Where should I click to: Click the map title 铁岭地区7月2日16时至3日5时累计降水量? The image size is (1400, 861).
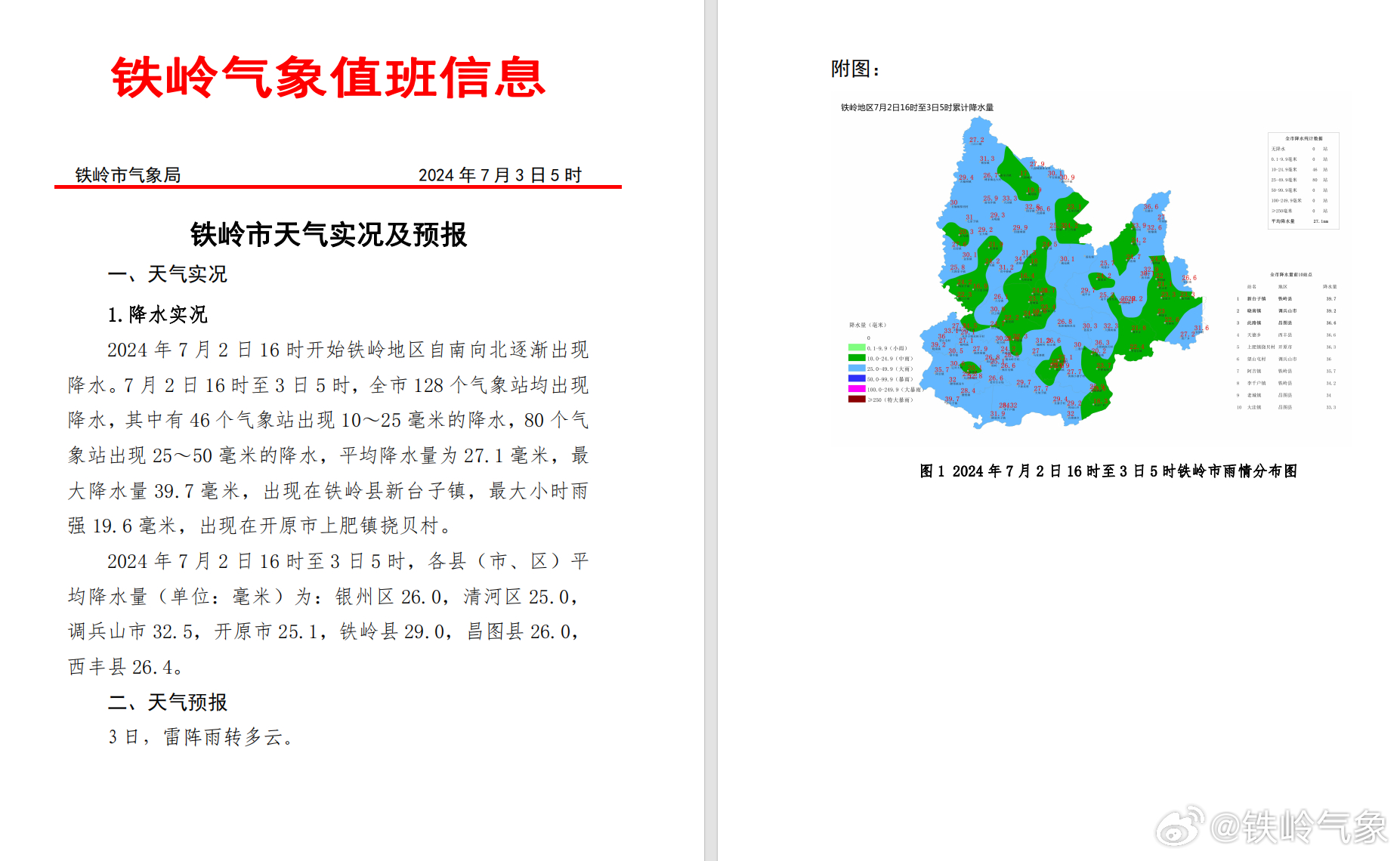[917, 107]
